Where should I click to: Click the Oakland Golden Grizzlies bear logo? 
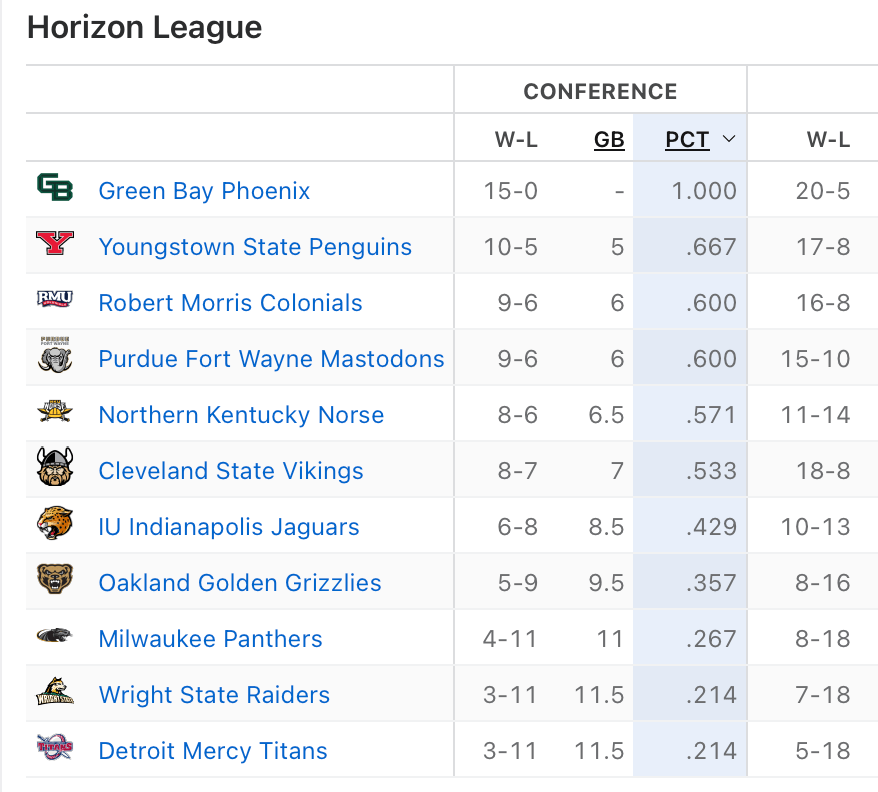pos(55,580)
